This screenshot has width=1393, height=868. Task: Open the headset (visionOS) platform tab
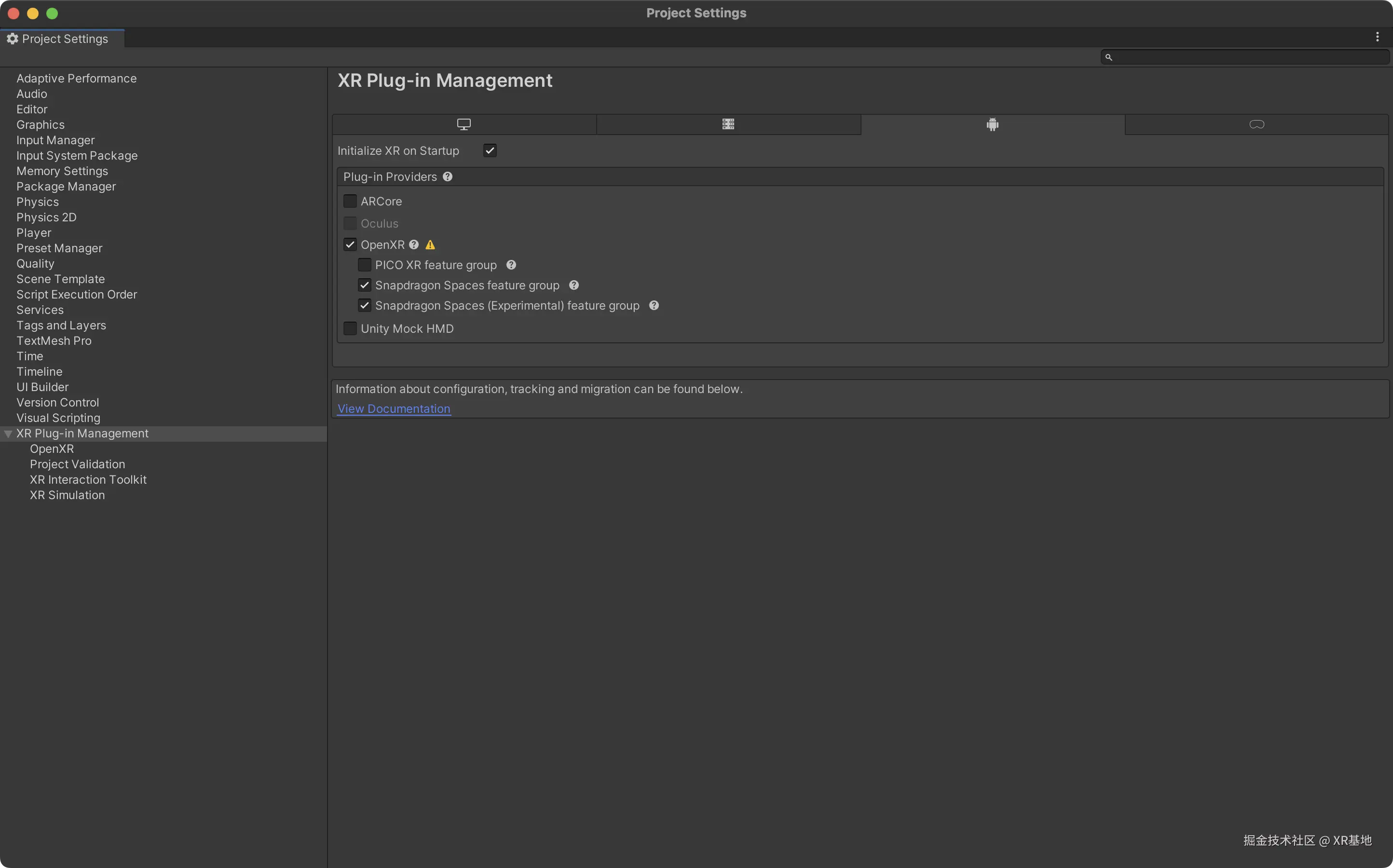(1256, 124)
